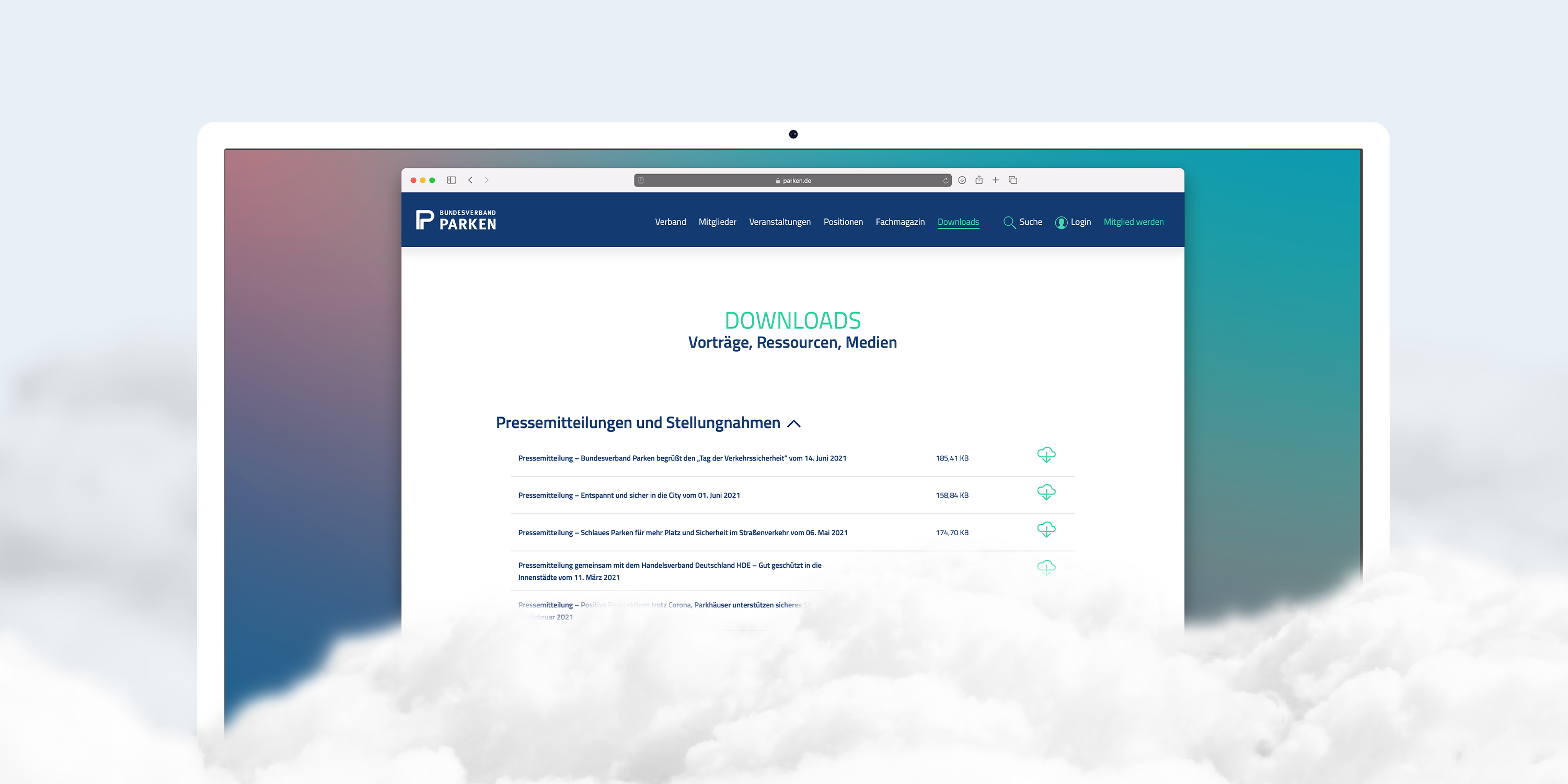Click the parken.de address bar
This screenshot has height=784, width=1568.
(792, 181)
